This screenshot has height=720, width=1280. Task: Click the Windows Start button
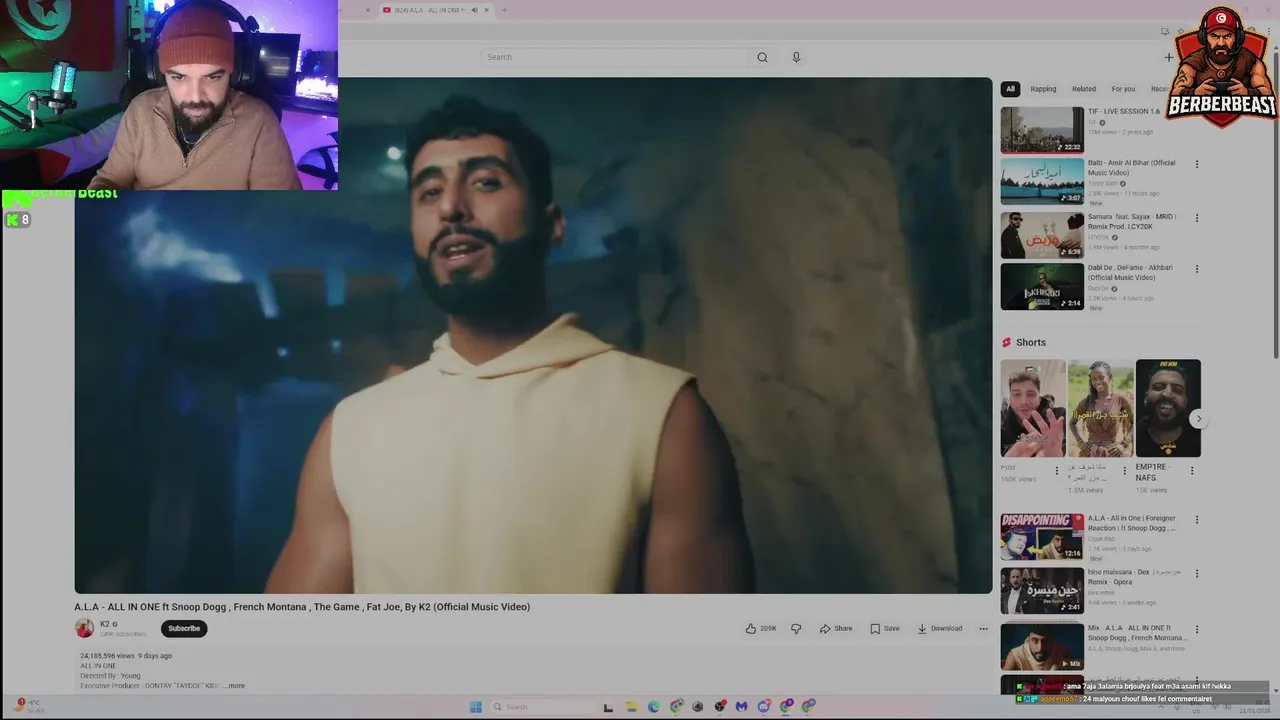click(476, 707)
